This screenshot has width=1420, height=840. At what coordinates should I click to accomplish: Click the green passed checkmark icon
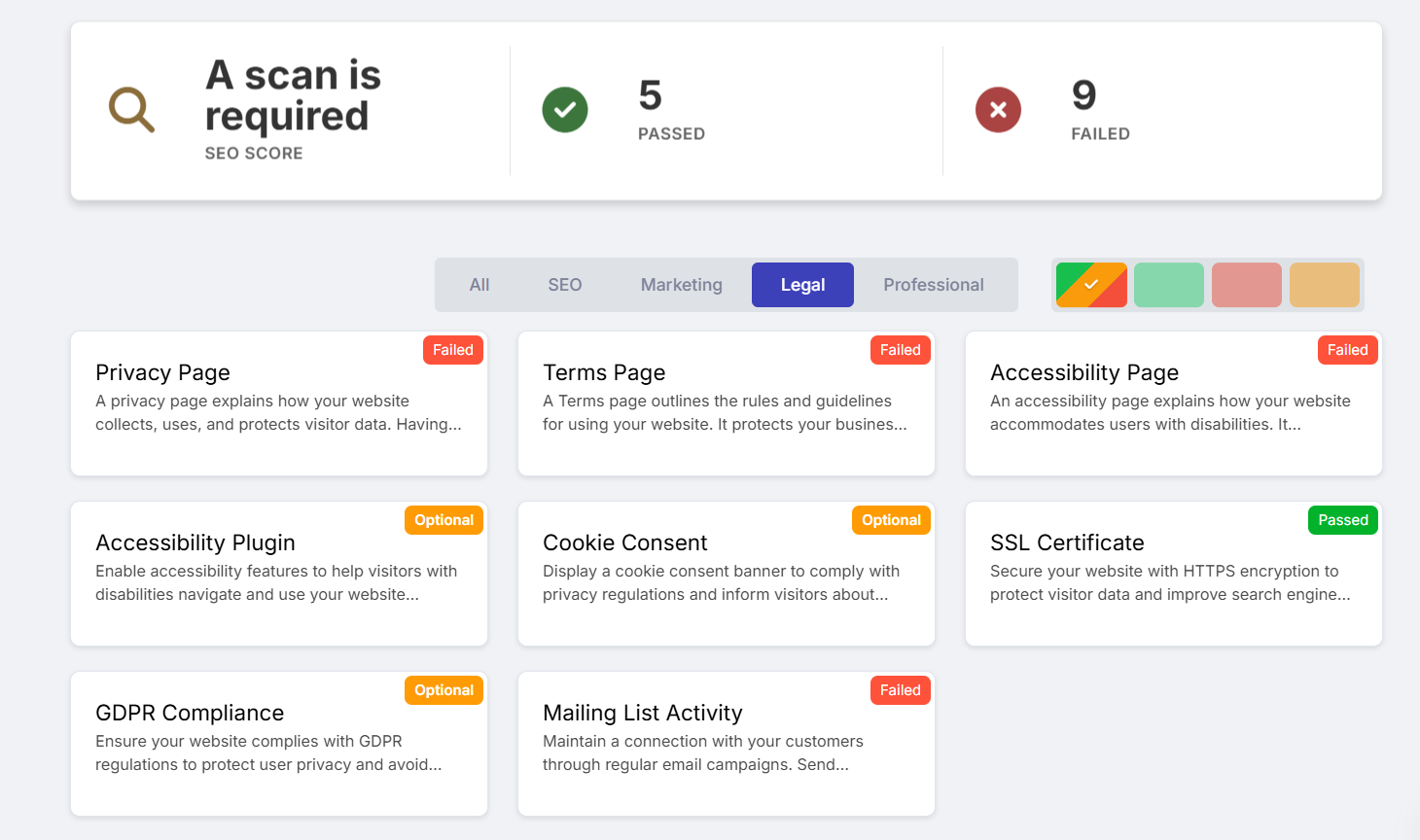565,110
